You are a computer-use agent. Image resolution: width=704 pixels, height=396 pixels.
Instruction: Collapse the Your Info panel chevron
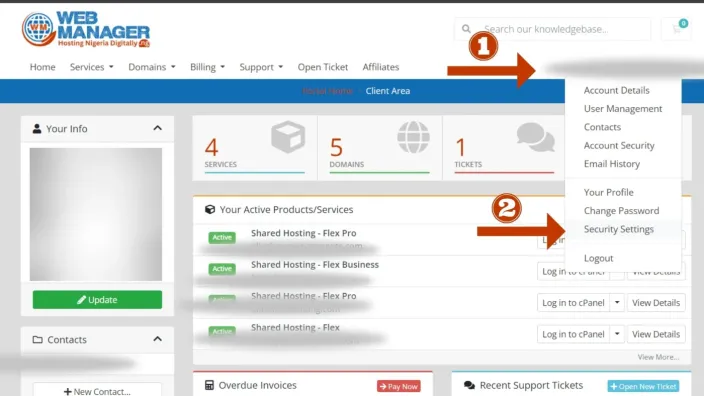pos(158,128)
